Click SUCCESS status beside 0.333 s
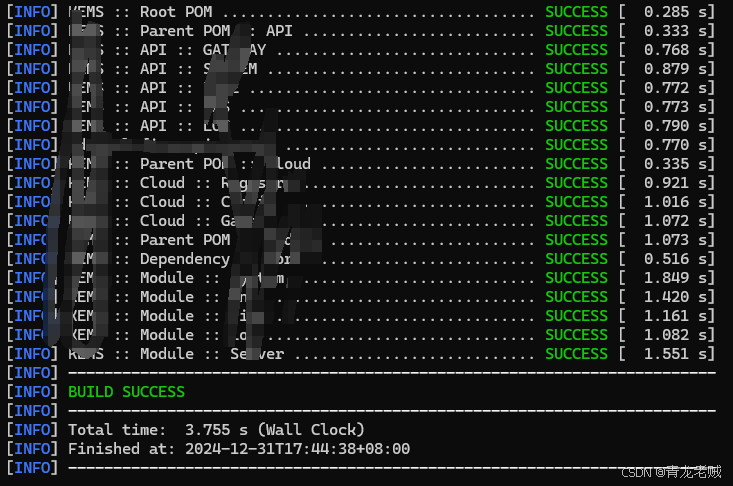Viewport: 733px width, 486px height. click(576, 31)
